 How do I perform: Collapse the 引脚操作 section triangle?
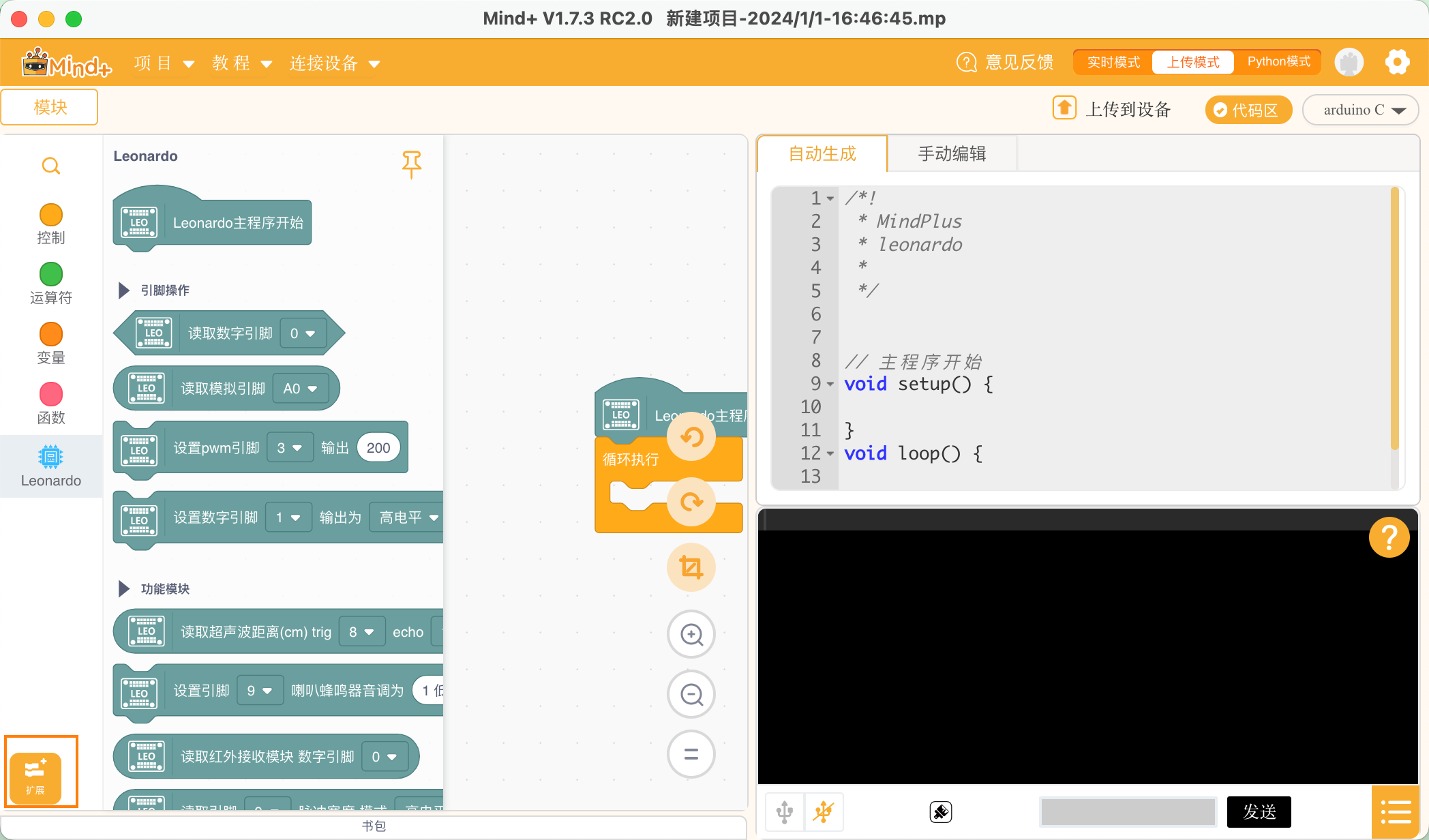point(123,290)
